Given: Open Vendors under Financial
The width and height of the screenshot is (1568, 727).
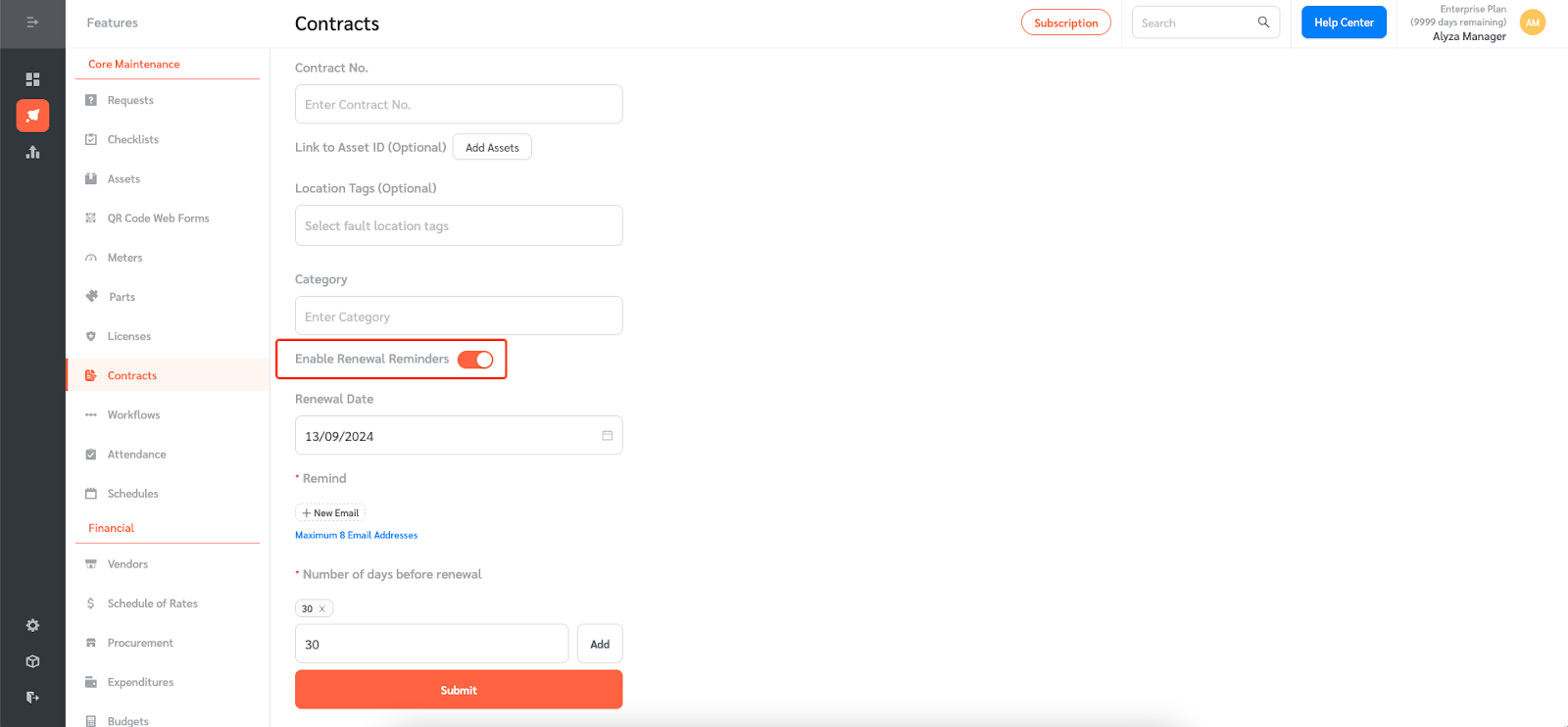Looking at the screenshot, I should [127, 563].
